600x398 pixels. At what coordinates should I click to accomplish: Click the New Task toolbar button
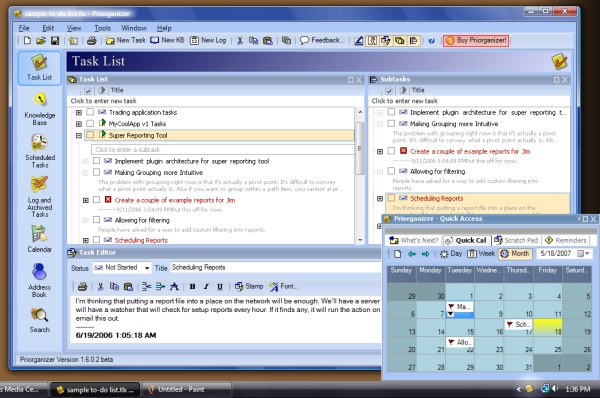(x=126, y=40)
